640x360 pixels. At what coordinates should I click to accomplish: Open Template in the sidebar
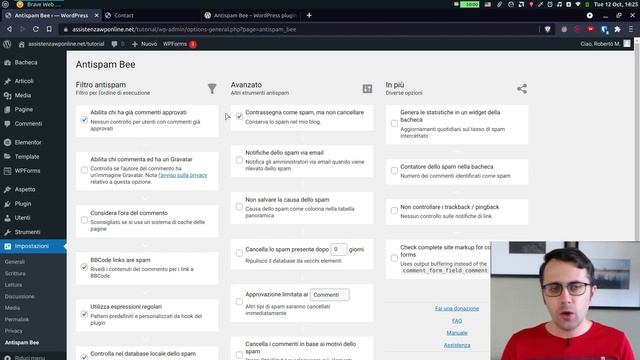point(27,156)
